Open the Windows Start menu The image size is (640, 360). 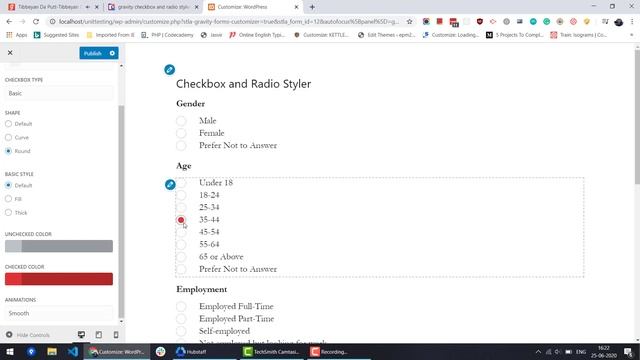(x=10, y=352)
